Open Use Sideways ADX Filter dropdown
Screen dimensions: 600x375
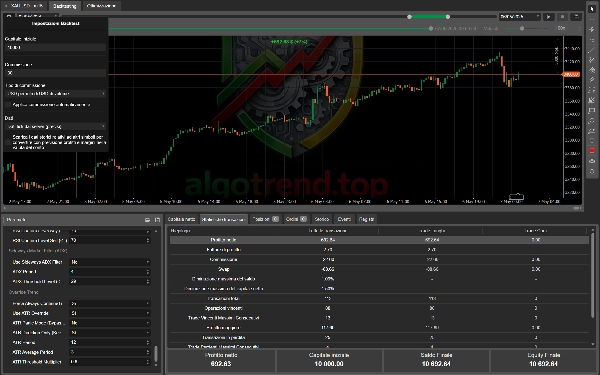coord(110,262)
